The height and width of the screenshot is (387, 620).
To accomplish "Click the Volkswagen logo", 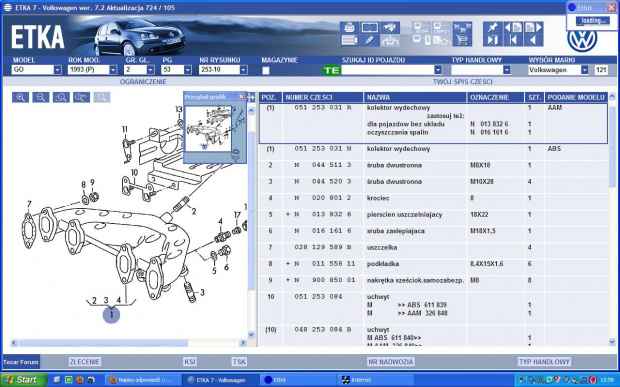I will [x=582, y=40].
